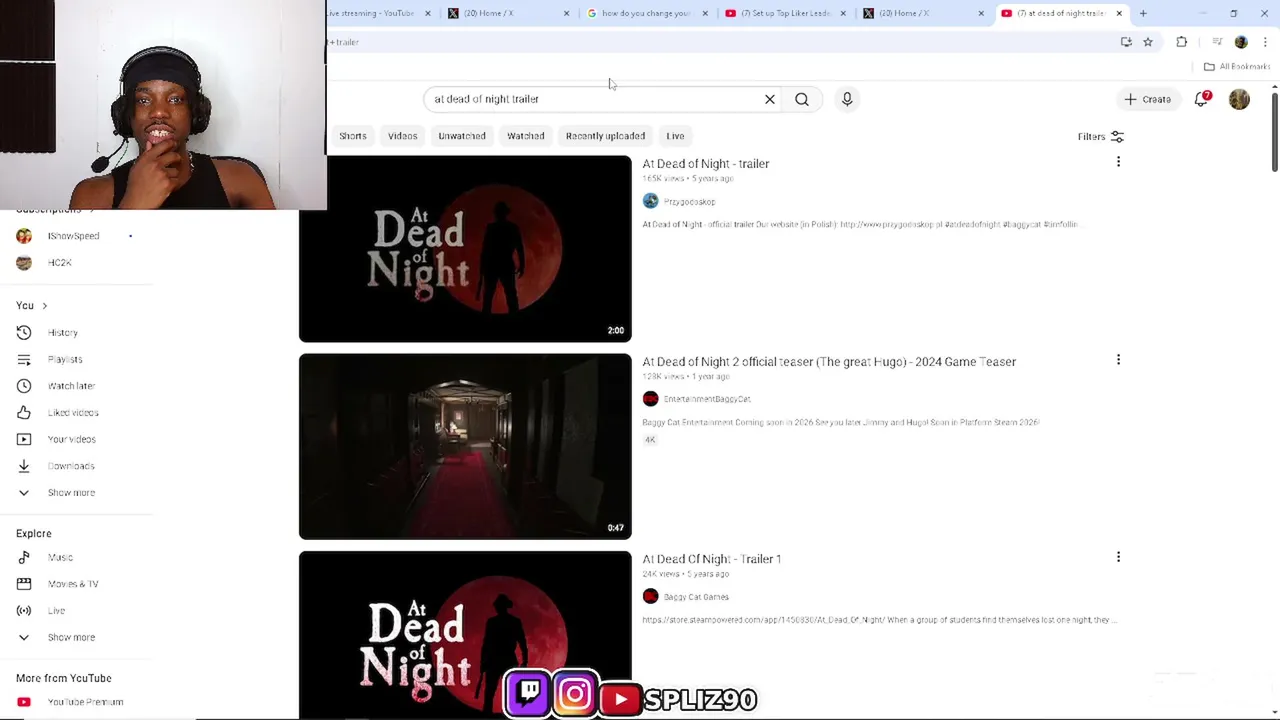Screen dimensions: 1280x720
Task: Open the title link At Dead of Night - trailer
Action: (706, 164)
